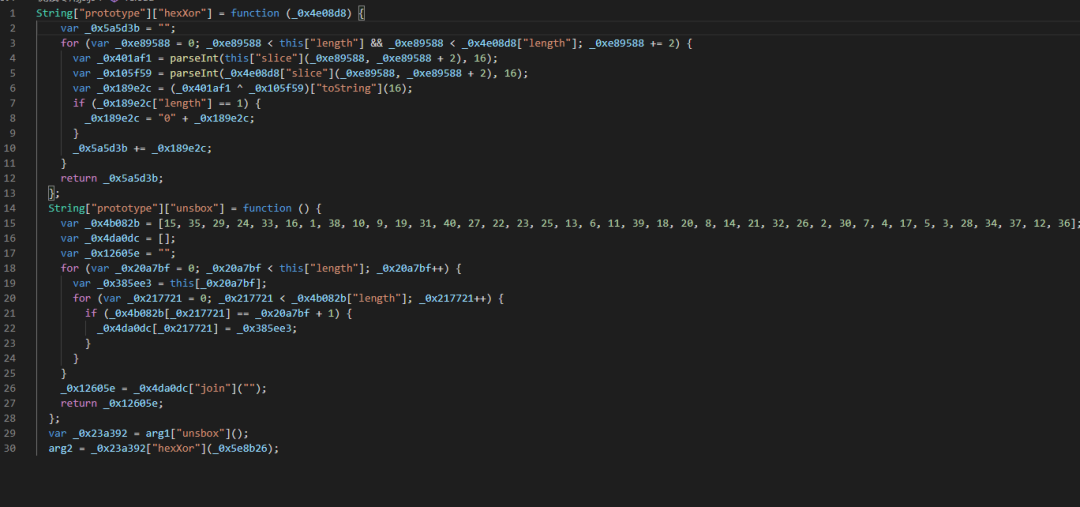Click line number 14 in the gutter
The width and height of the screenshot is (1080, 507).
pos(10,208)
